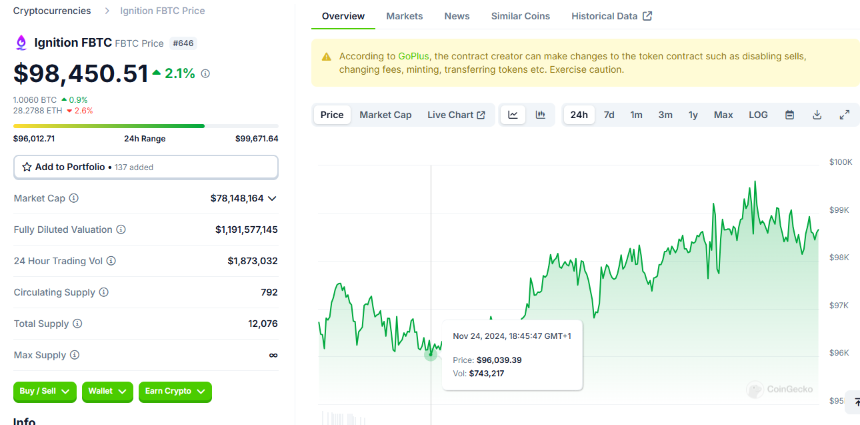Open Fully Diluted Valuation info icon
The height and width of the screenshot is (425, 860).
(121, 230)
